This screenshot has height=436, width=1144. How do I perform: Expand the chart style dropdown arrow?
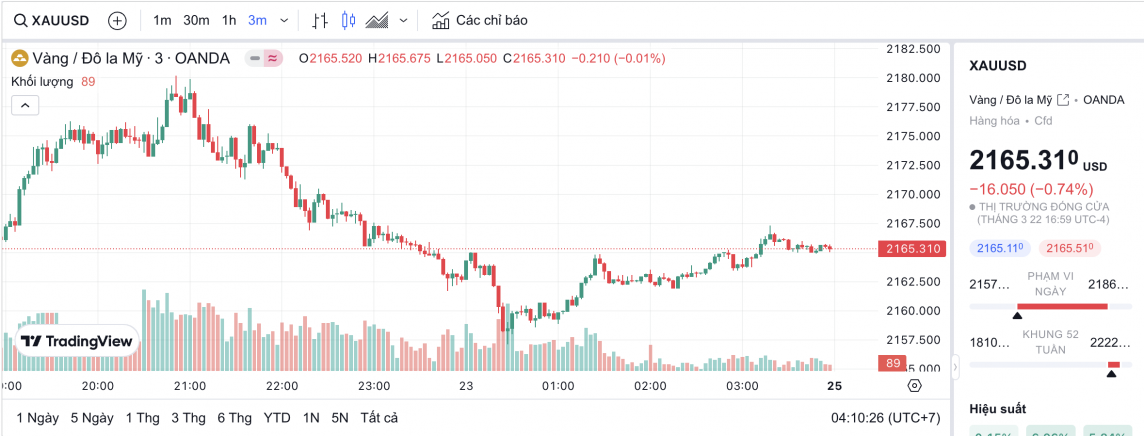coord(403,20)
